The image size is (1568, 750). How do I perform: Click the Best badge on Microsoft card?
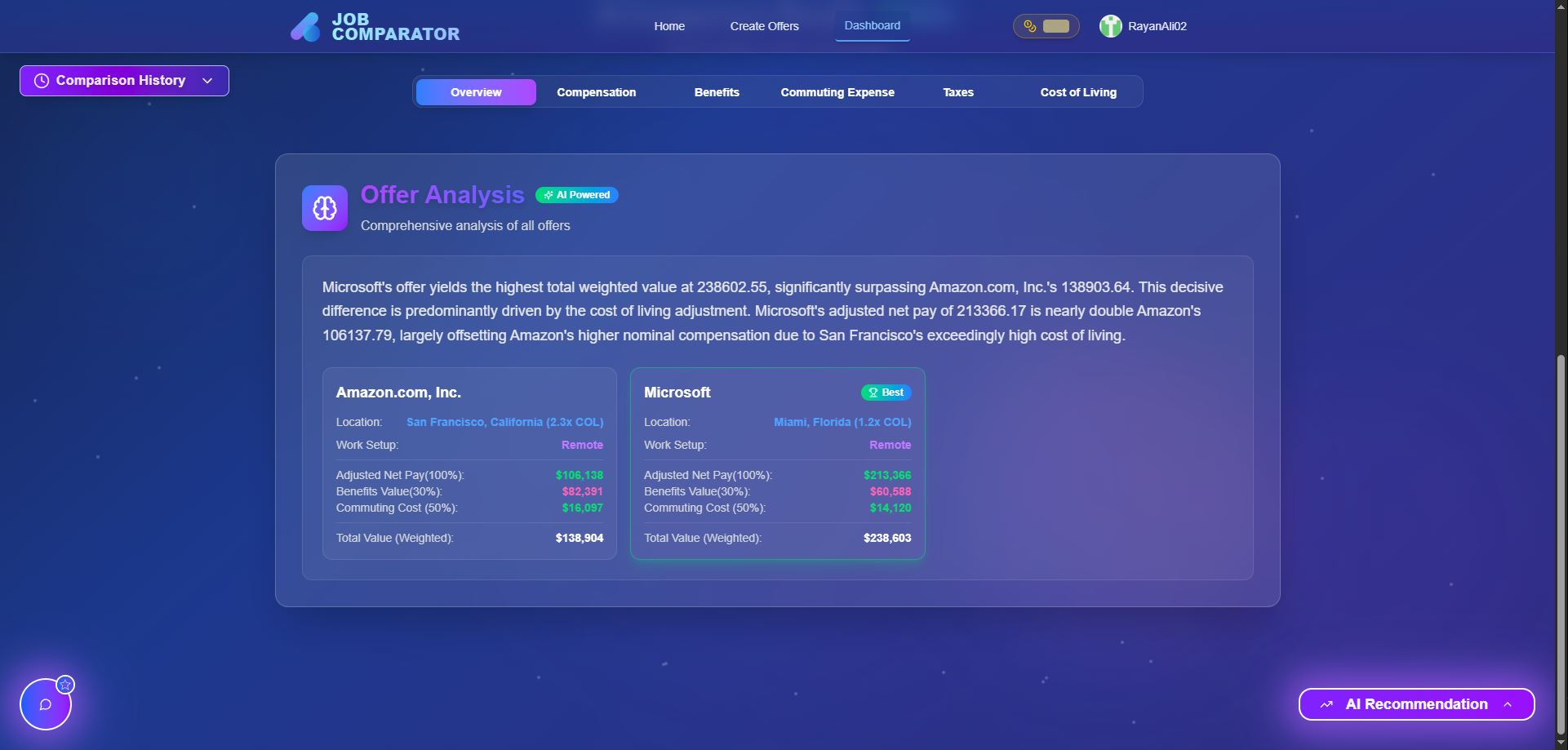point(886,393)
